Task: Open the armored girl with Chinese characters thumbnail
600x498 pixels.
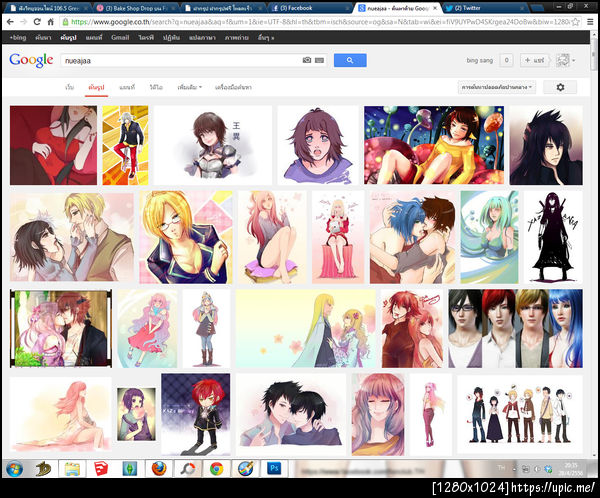Action: [213, 145]
